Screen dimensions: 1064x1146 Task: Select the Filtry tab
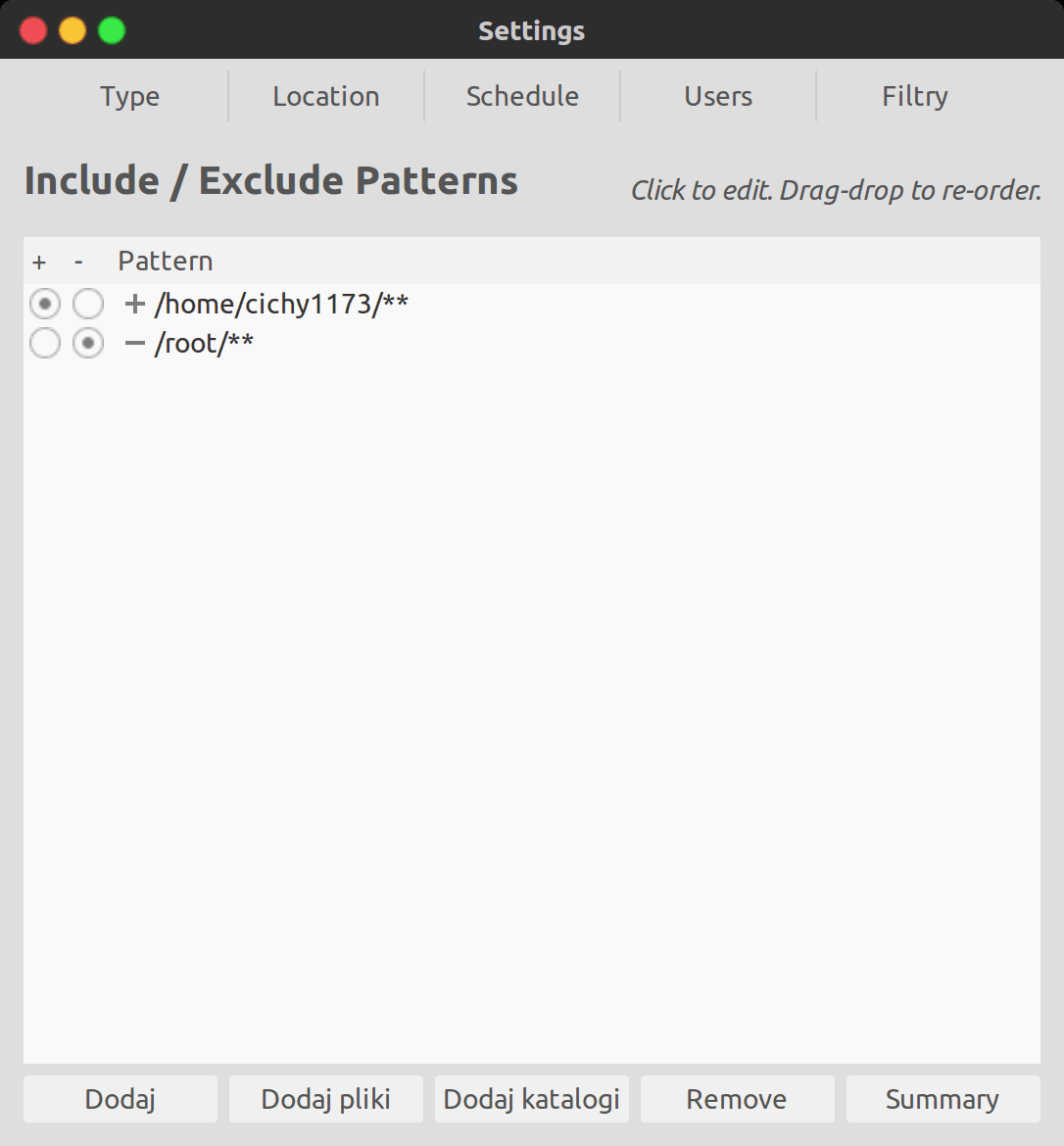[x=915, y=96]
